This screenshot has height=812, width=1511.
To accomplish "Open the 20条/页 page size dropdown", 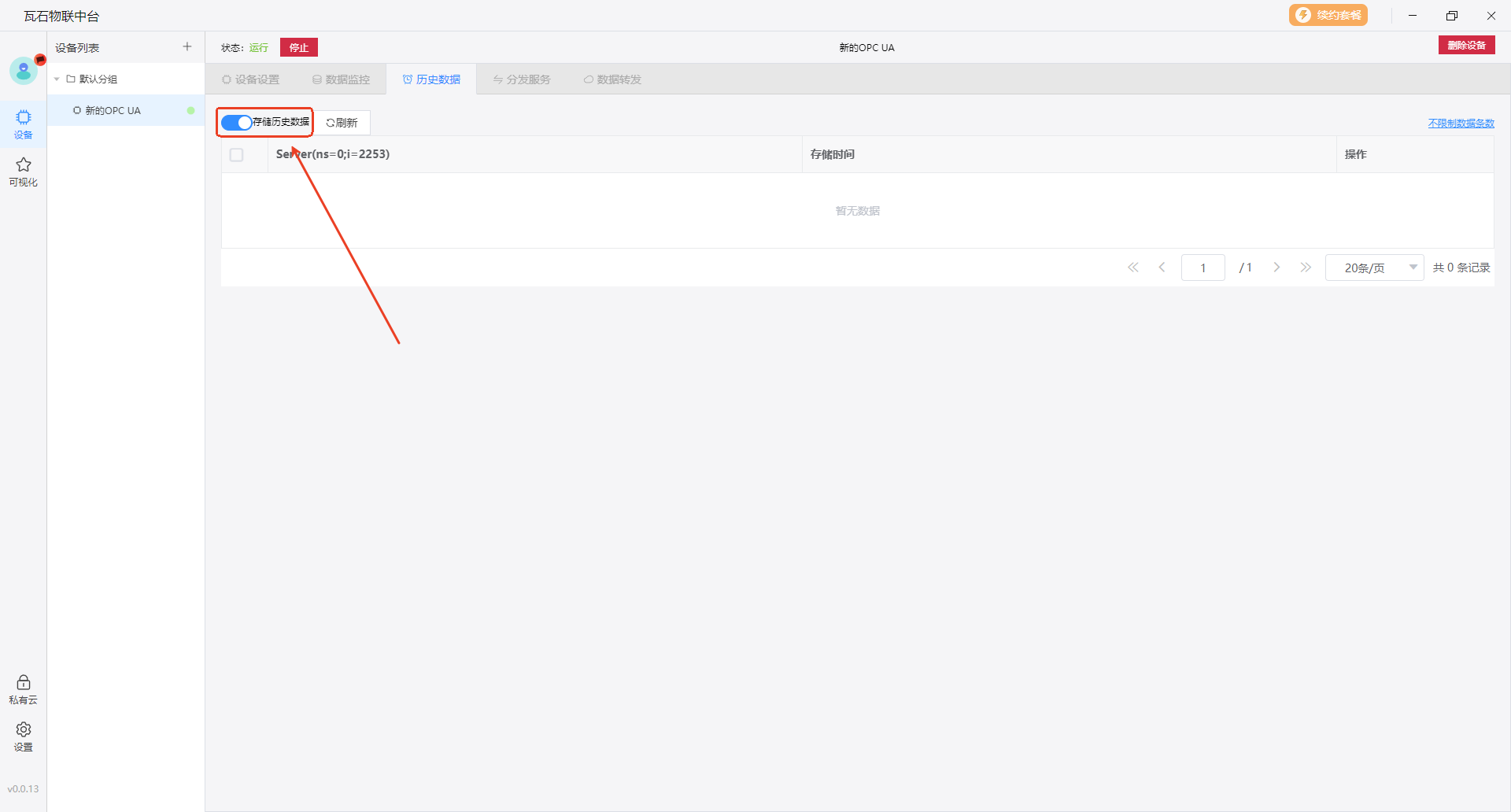I will coord(1373,268).
